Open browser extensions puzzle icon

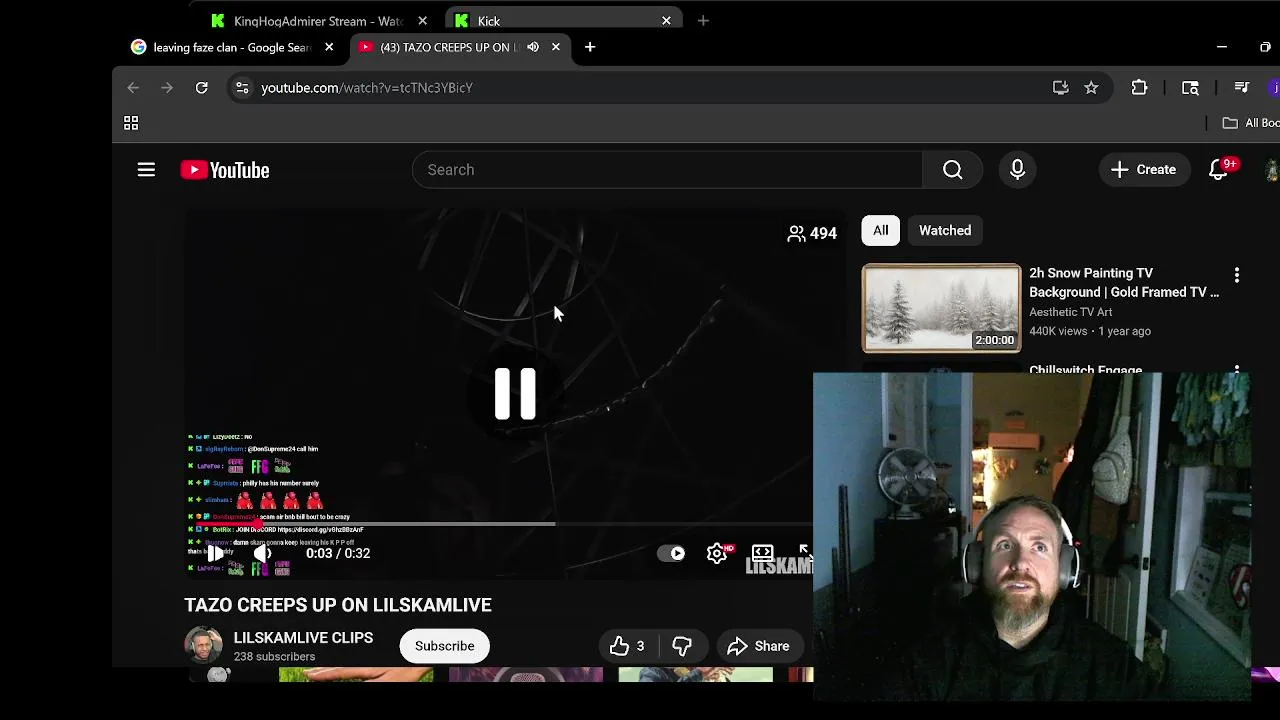1139,88
